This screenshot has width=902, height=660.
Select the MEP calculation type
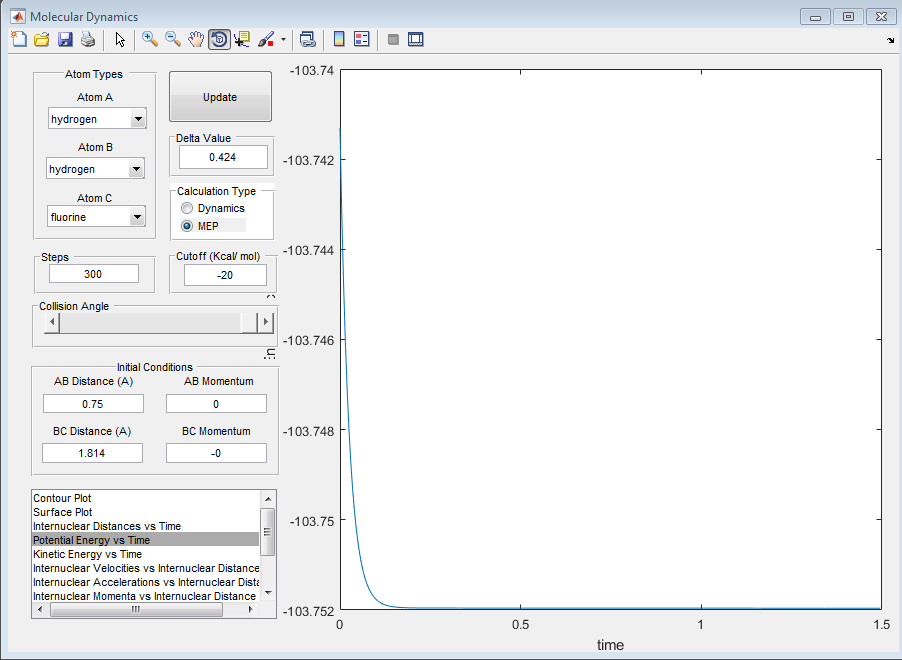pyautogui.click(x=187, y=226)
